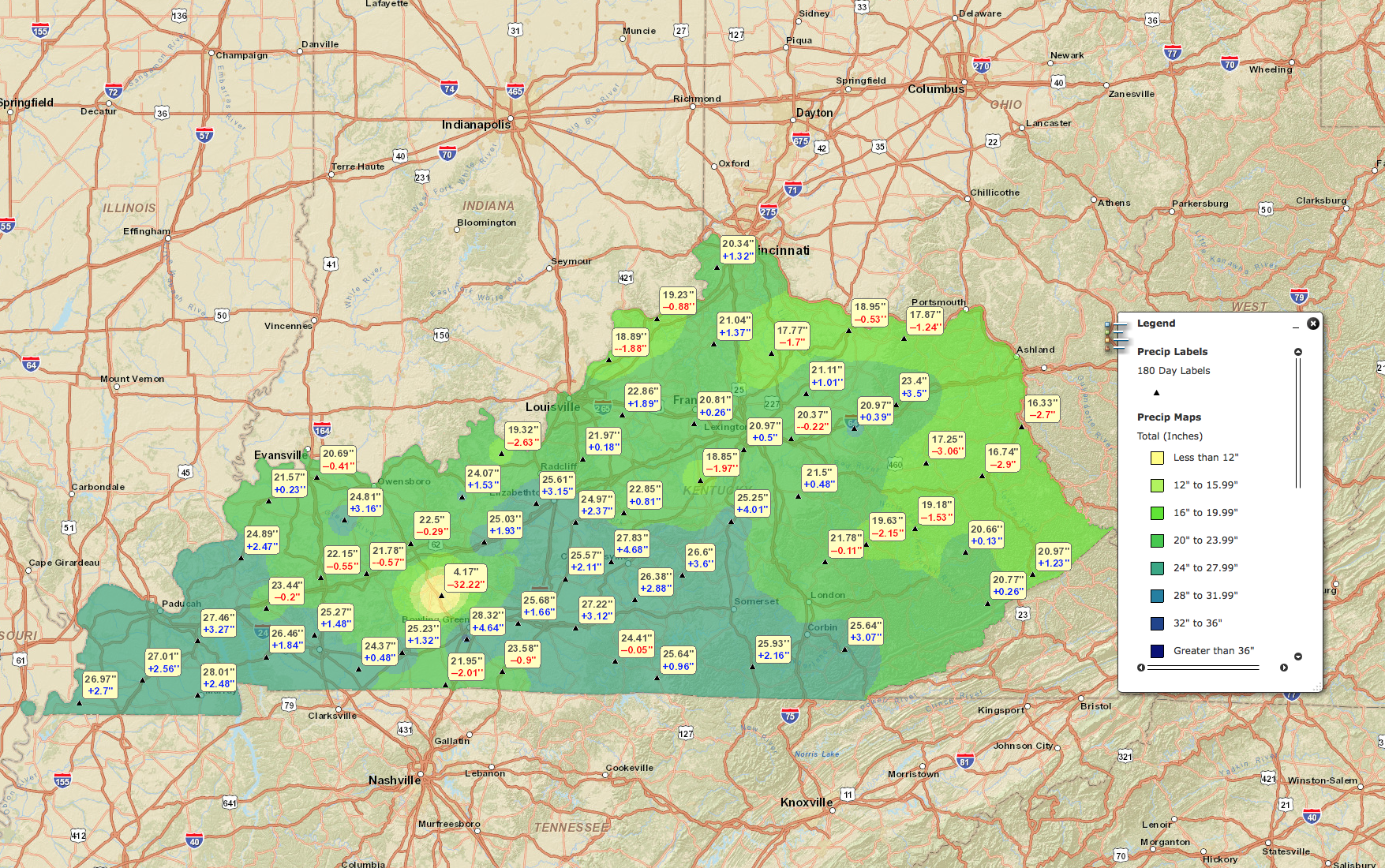Click the 20.77" / +0.26" station label

pyautogui.click(x=1008, y=586)
